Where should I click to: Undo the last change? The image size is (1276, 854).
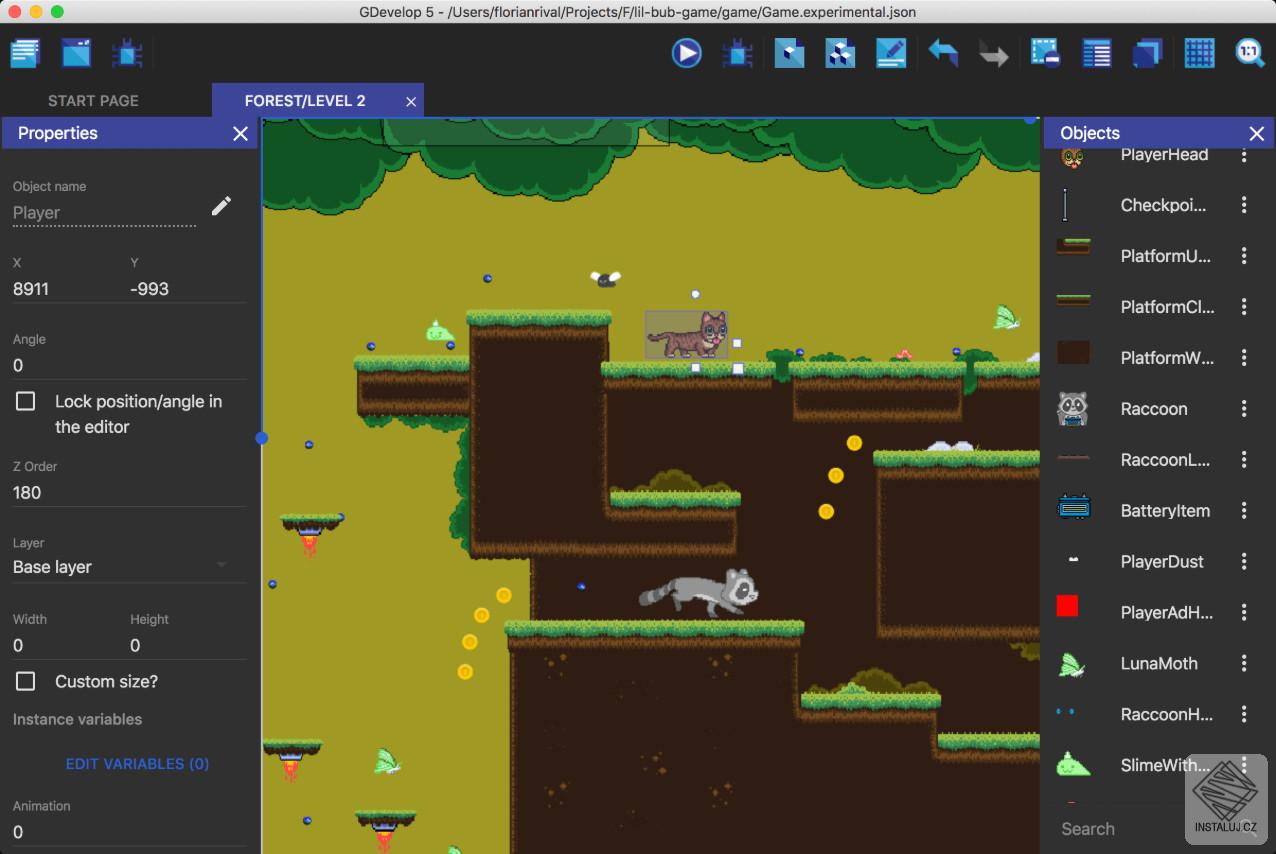pos(943,53)
